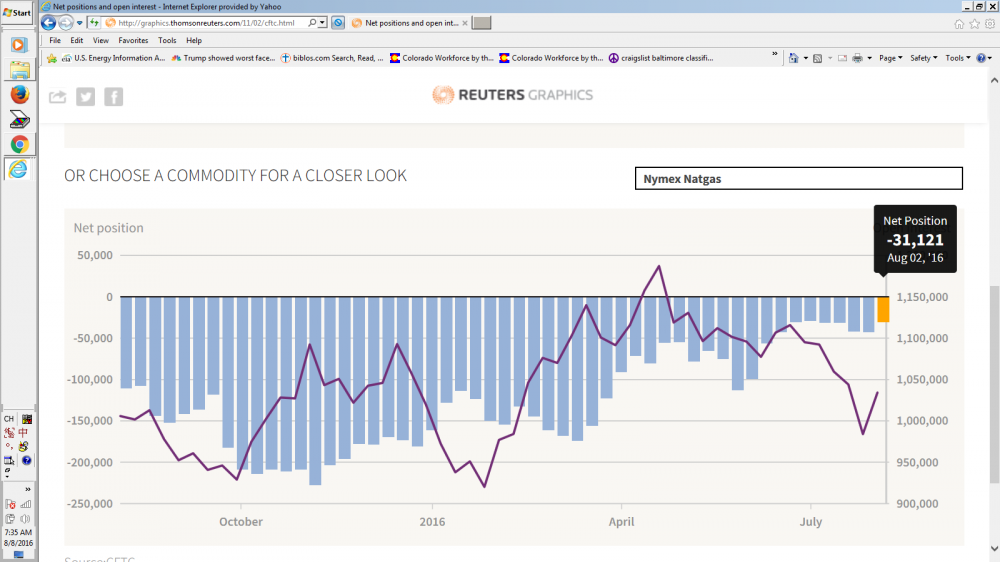Expand the Page dropdown in command bar

tap(891, 58)
